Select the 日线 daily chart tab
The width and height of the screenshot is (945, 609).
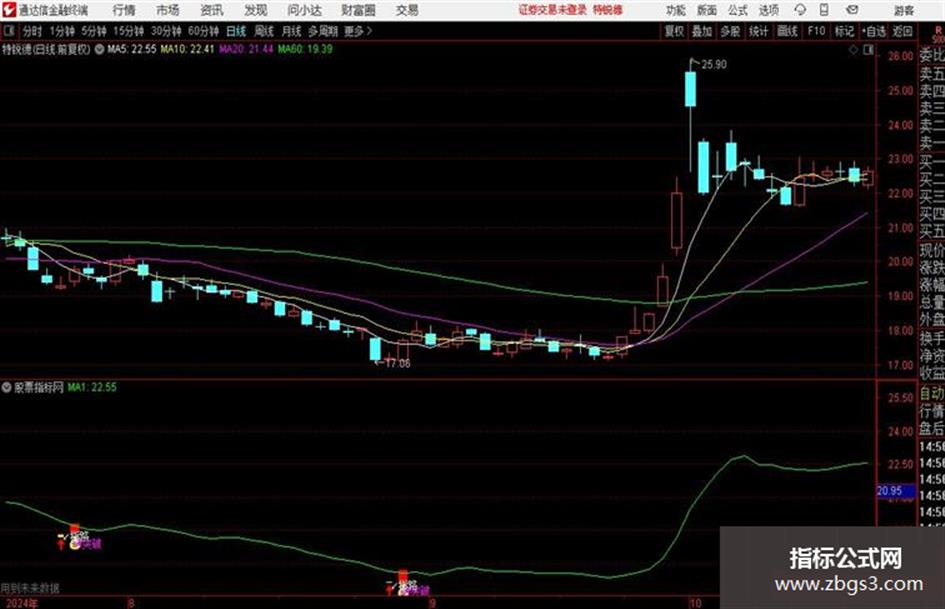click(x=236, y=31)
